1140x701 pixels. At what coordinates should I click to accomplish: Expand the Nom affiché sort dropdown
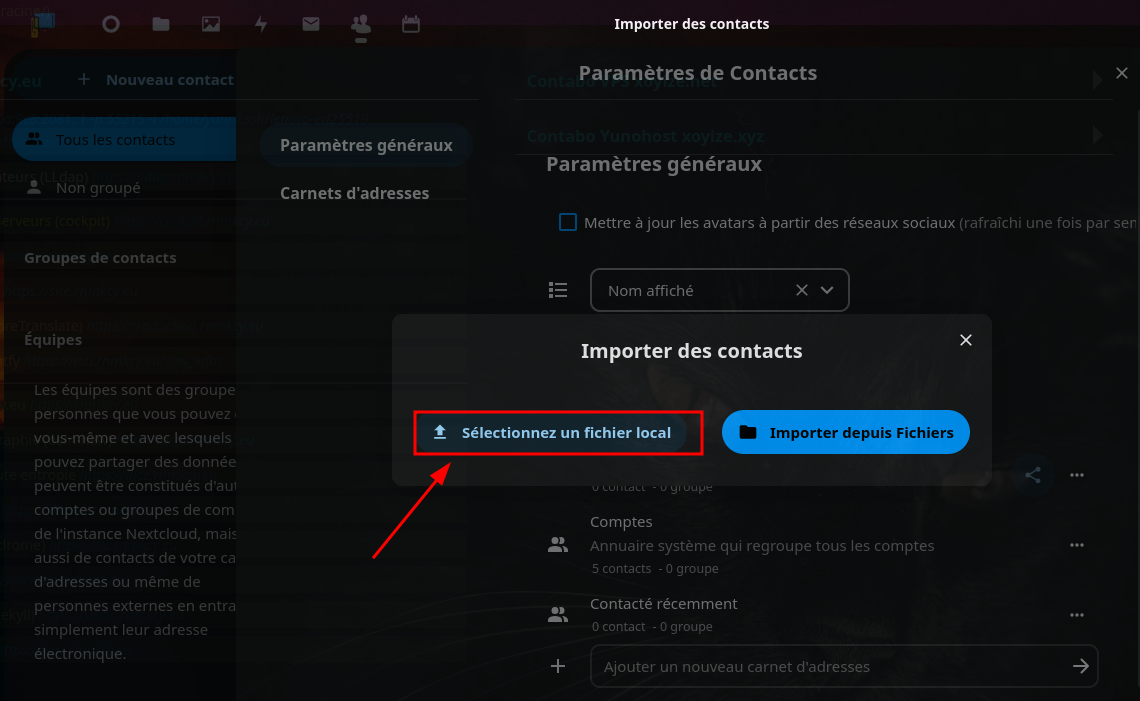[827, 290]
